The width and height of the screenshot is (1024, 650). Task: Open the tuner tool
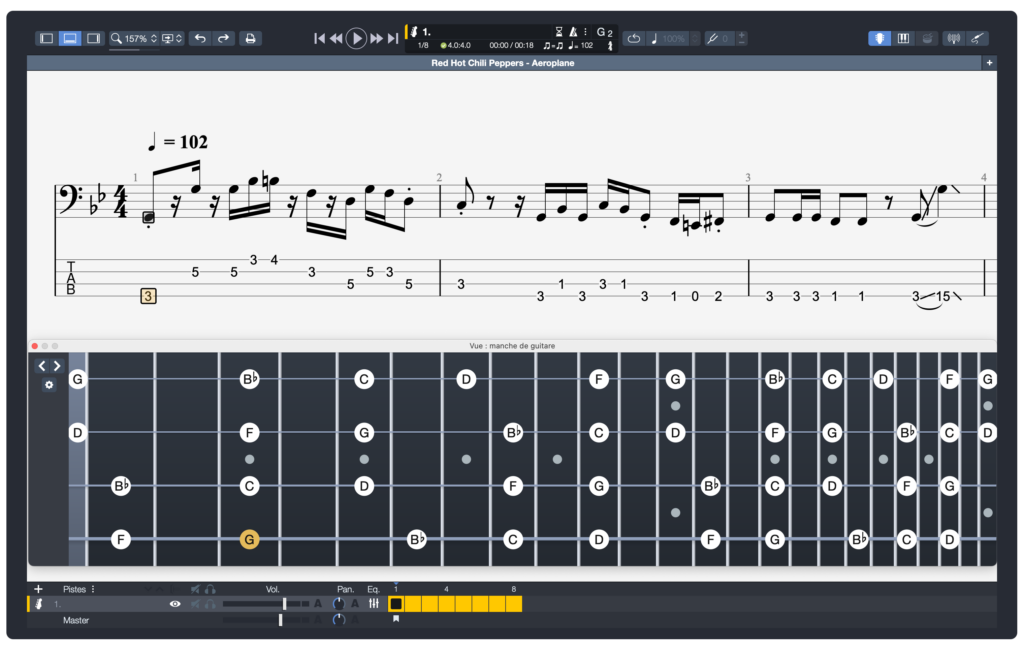click(x=953, y=39)
